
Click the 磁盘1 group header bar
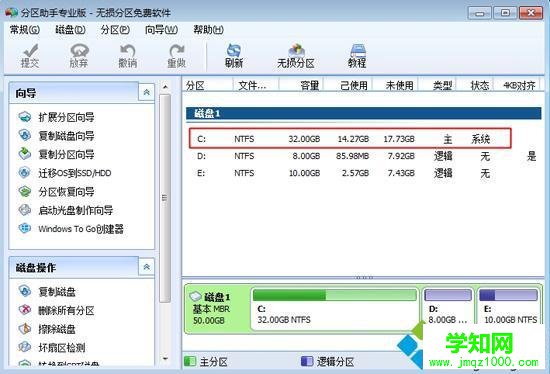[x=364, y=113]
